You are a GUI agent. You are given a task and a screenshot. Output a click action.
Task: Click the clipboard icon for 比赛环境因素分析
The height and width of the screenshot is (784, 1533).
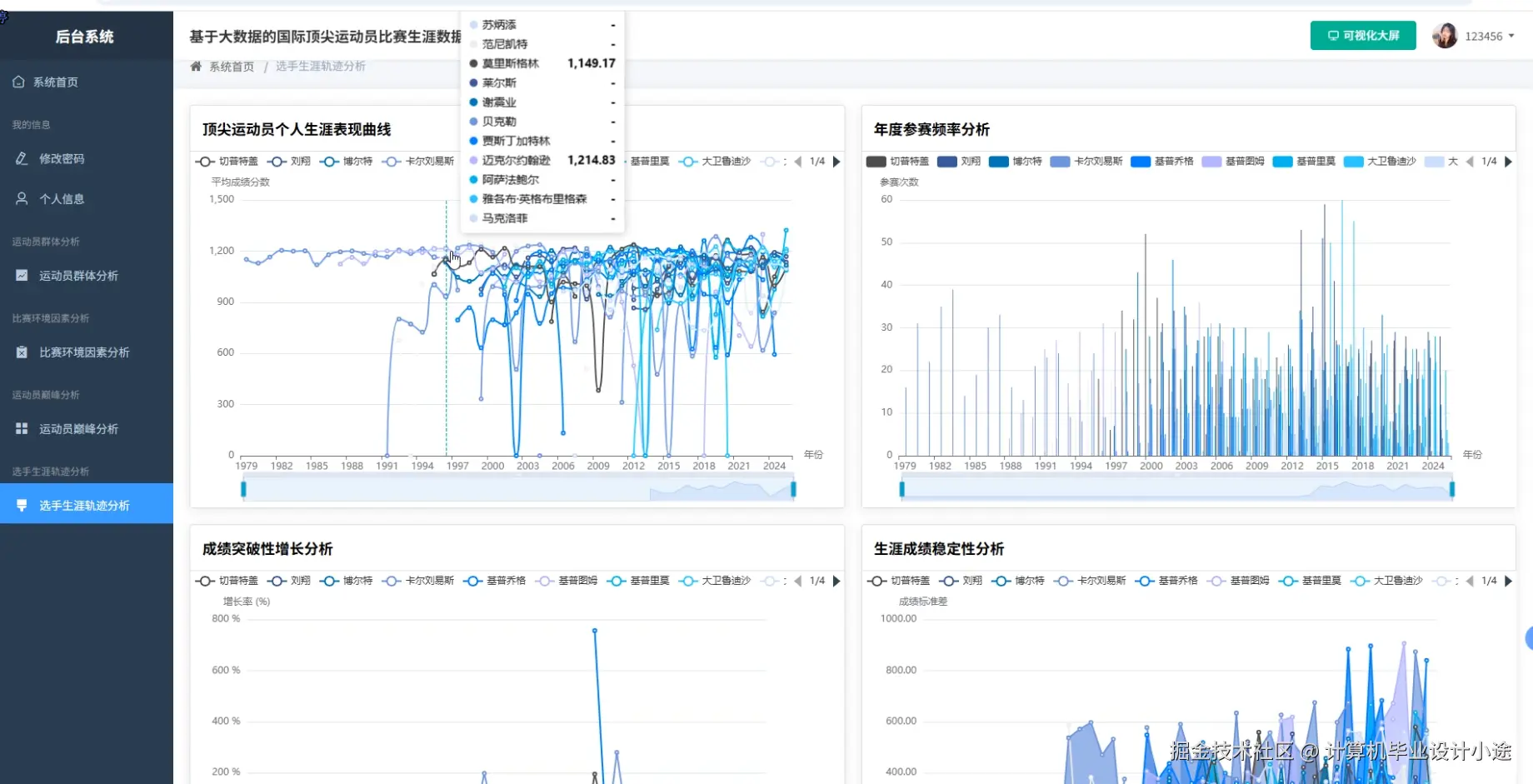(22, 352)
